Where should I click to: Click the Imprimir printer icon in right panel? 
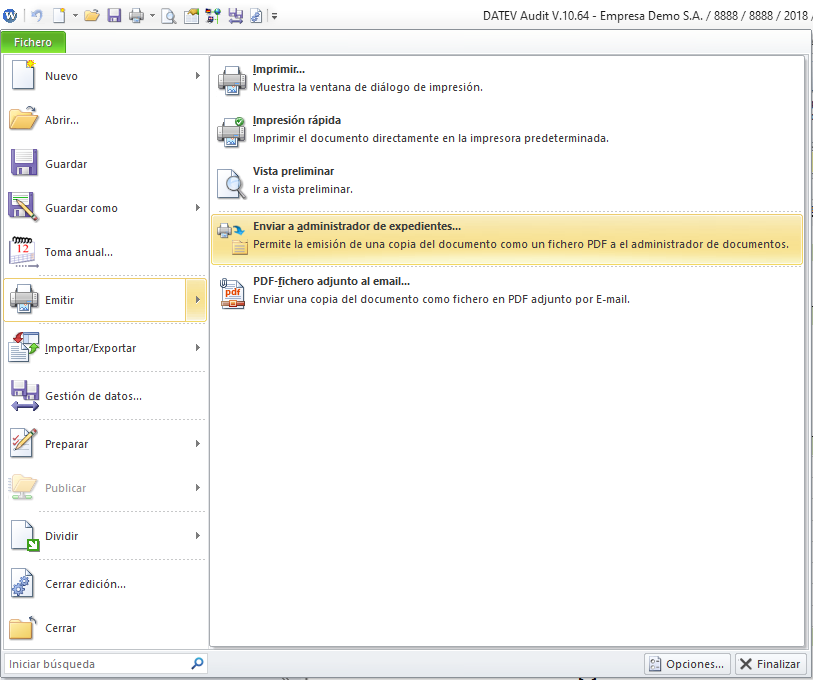point(232,80)
